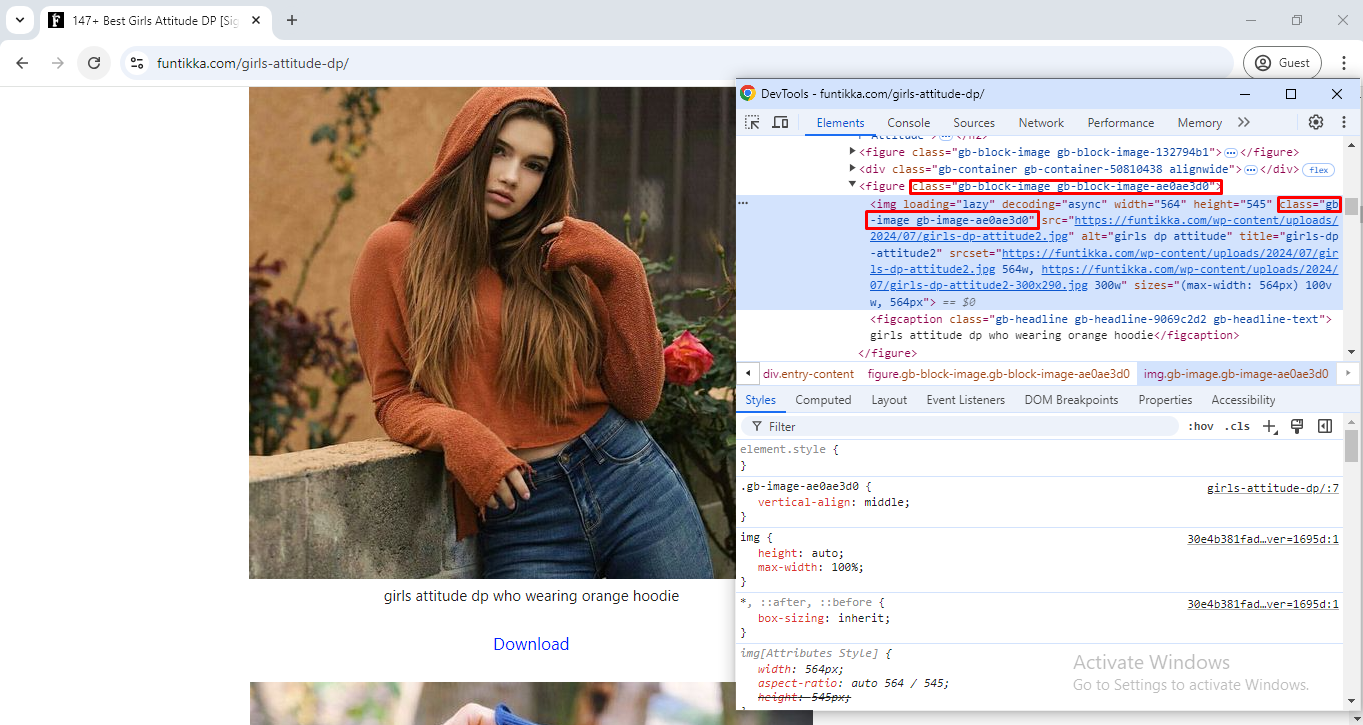Open the Network panel

click(x=1041, y=123)
